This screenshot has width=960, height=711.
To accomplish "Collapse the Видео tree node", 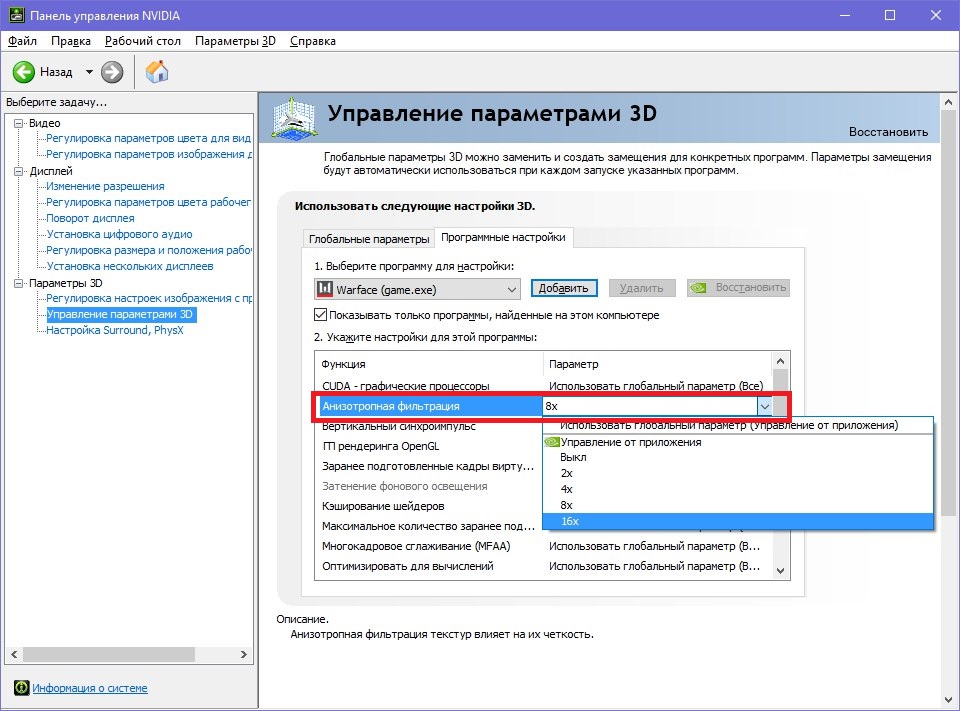I will click(19, 123).
